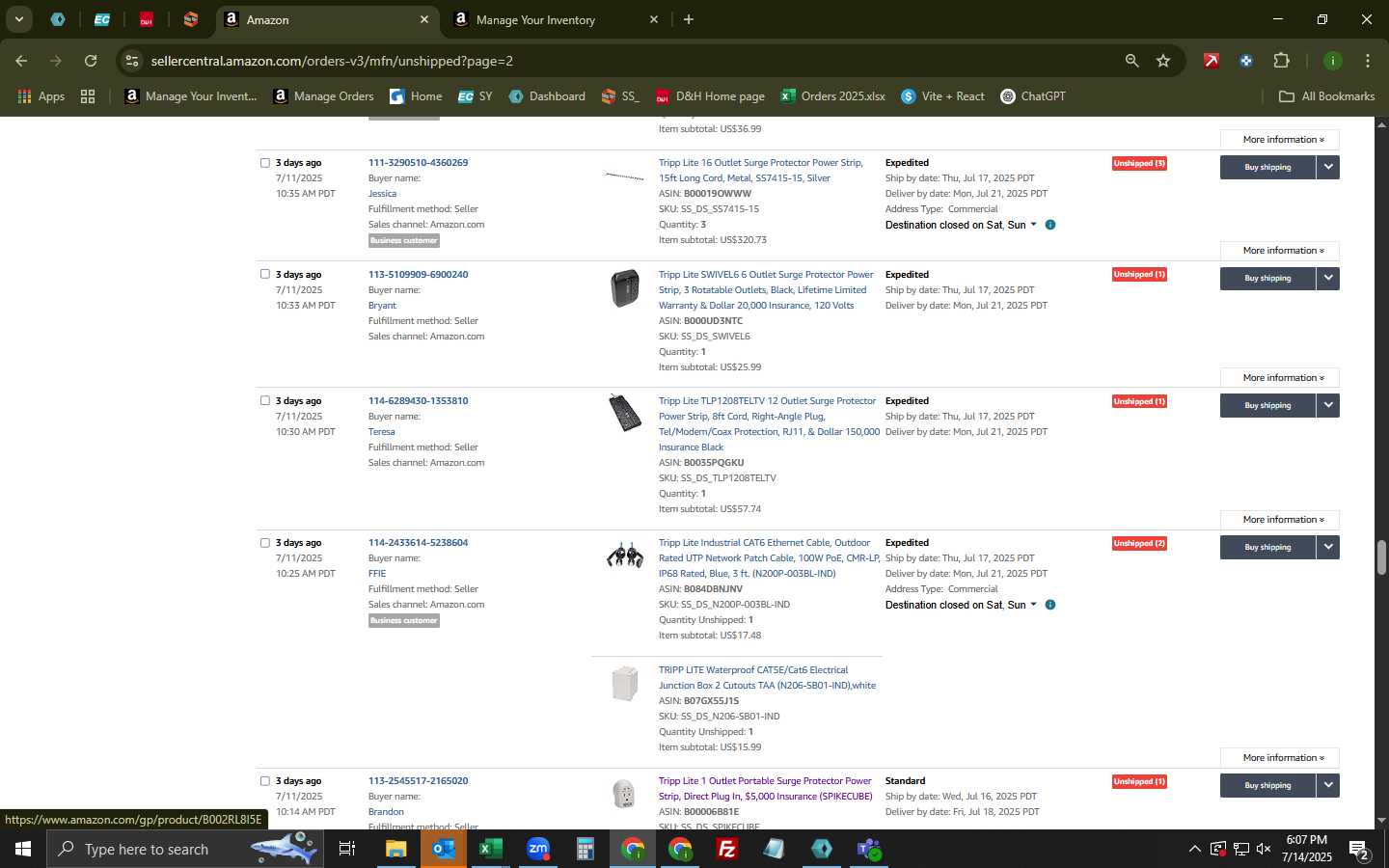Open the ChatGPT bookmark
This screenshot has width=1389, height=868.
[x=1033, y=96]
